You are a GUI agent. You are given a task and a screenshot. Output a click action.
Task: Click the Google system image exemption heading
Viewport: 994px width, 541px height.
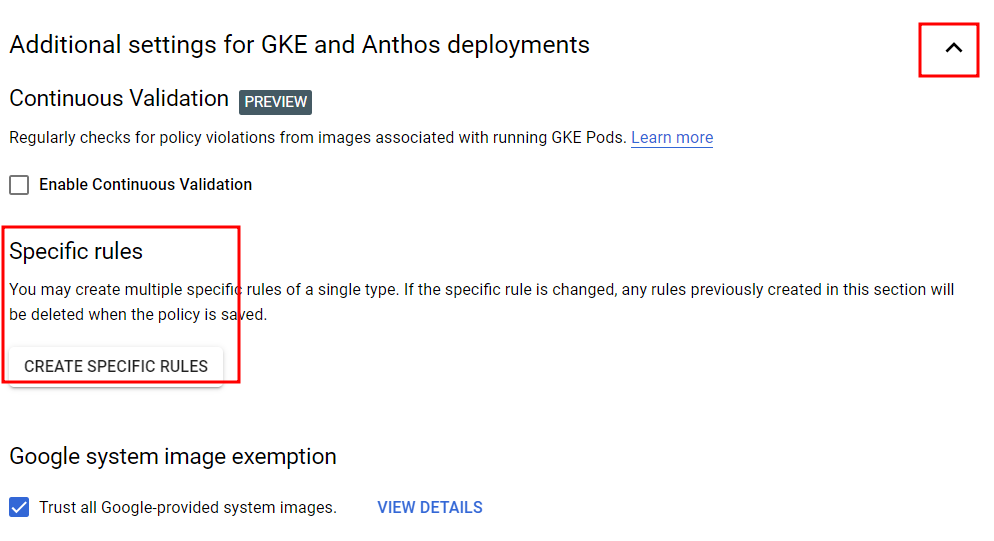click(x=172, y=457)
